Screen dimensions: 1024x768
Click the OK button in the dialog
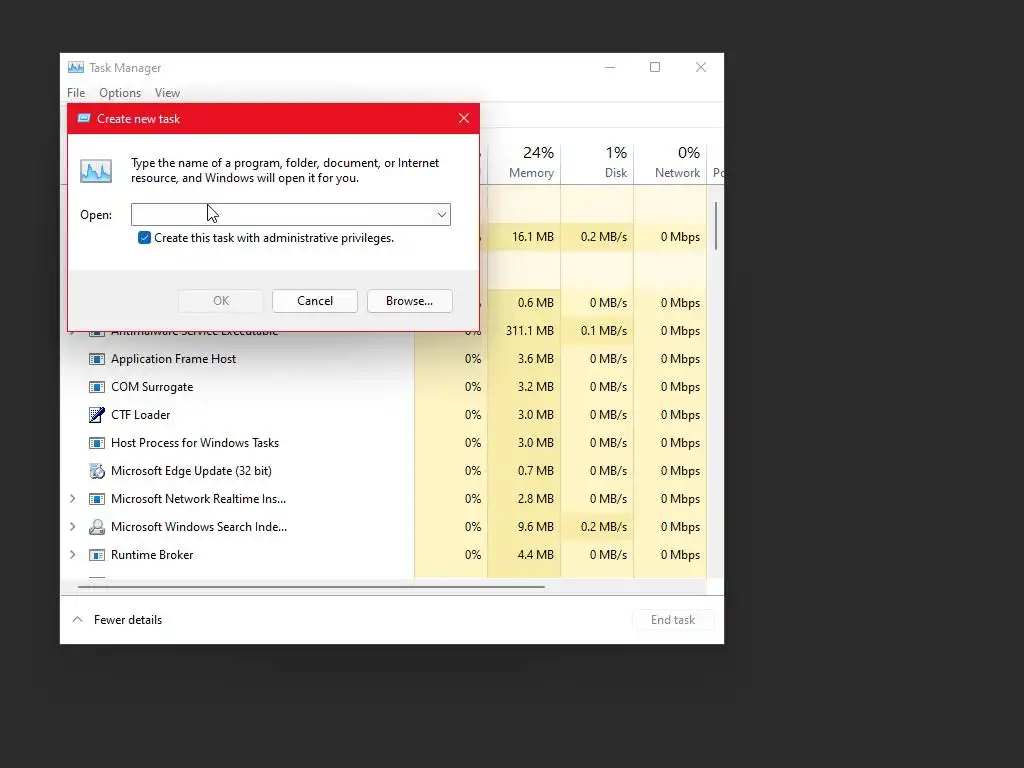coord(221,301)
